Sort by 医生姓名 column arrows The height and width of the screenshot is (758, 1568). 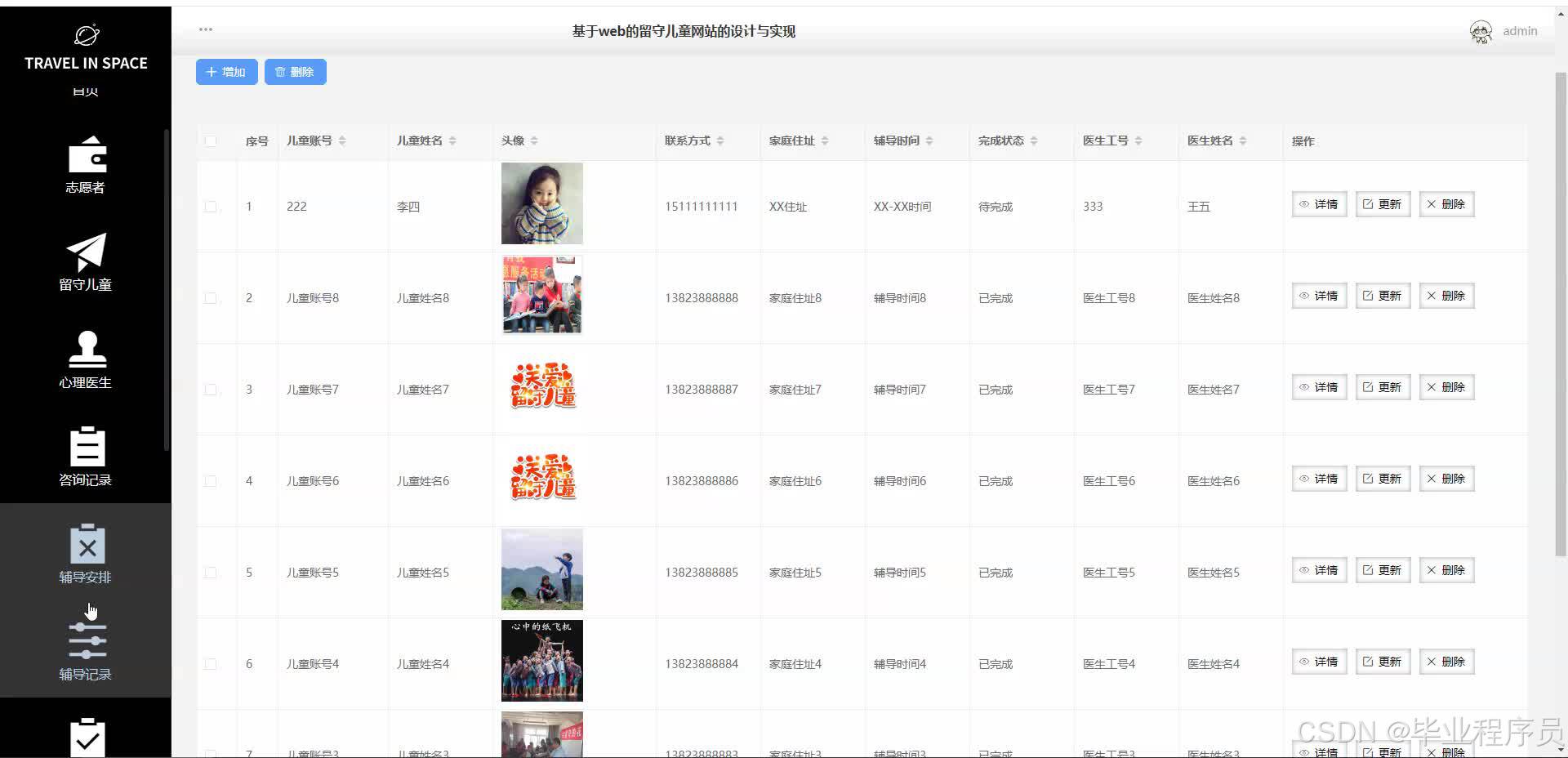(x=1243, y=141)
